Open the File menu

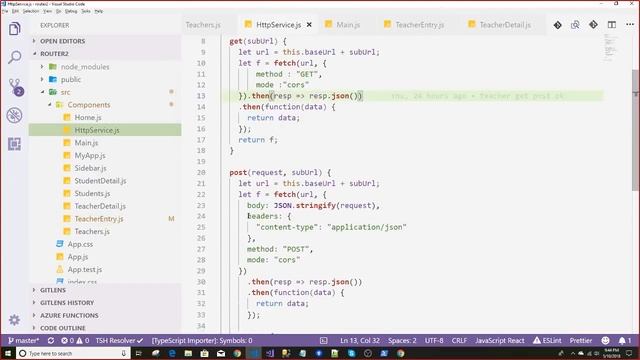5,11
